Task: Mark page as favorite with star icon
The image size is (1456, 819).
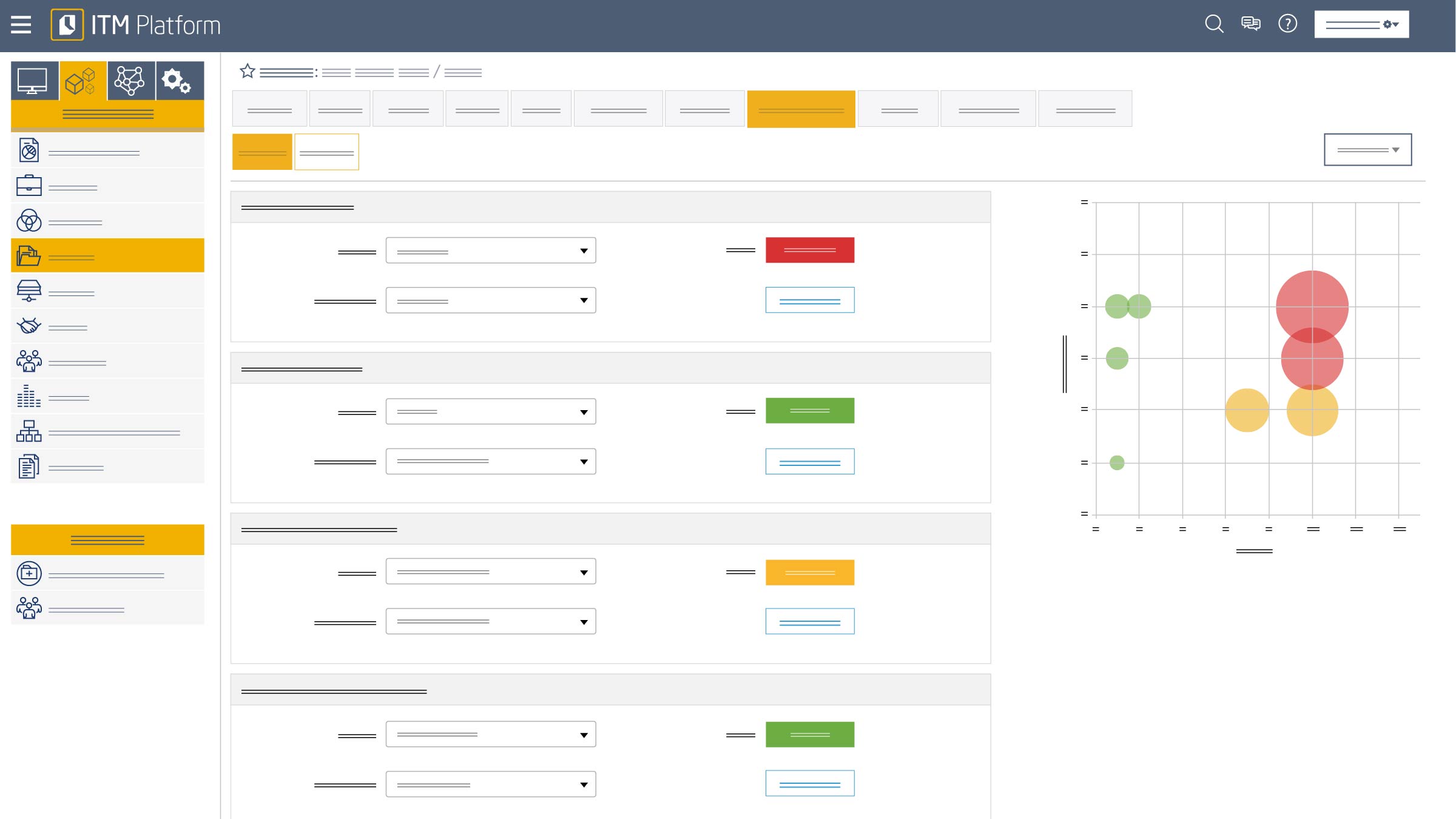Action: [x=248, y=72]
